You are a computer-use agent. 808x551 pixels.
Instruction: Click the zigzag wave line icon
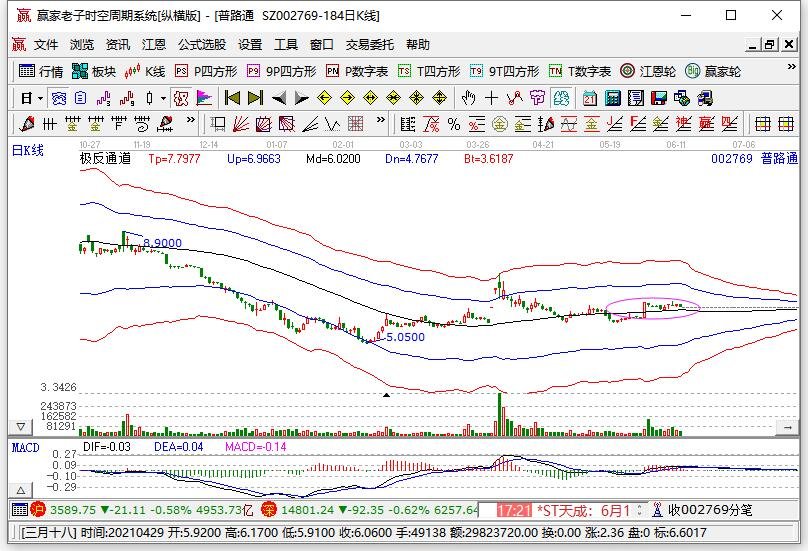click(x=332, y=124)
